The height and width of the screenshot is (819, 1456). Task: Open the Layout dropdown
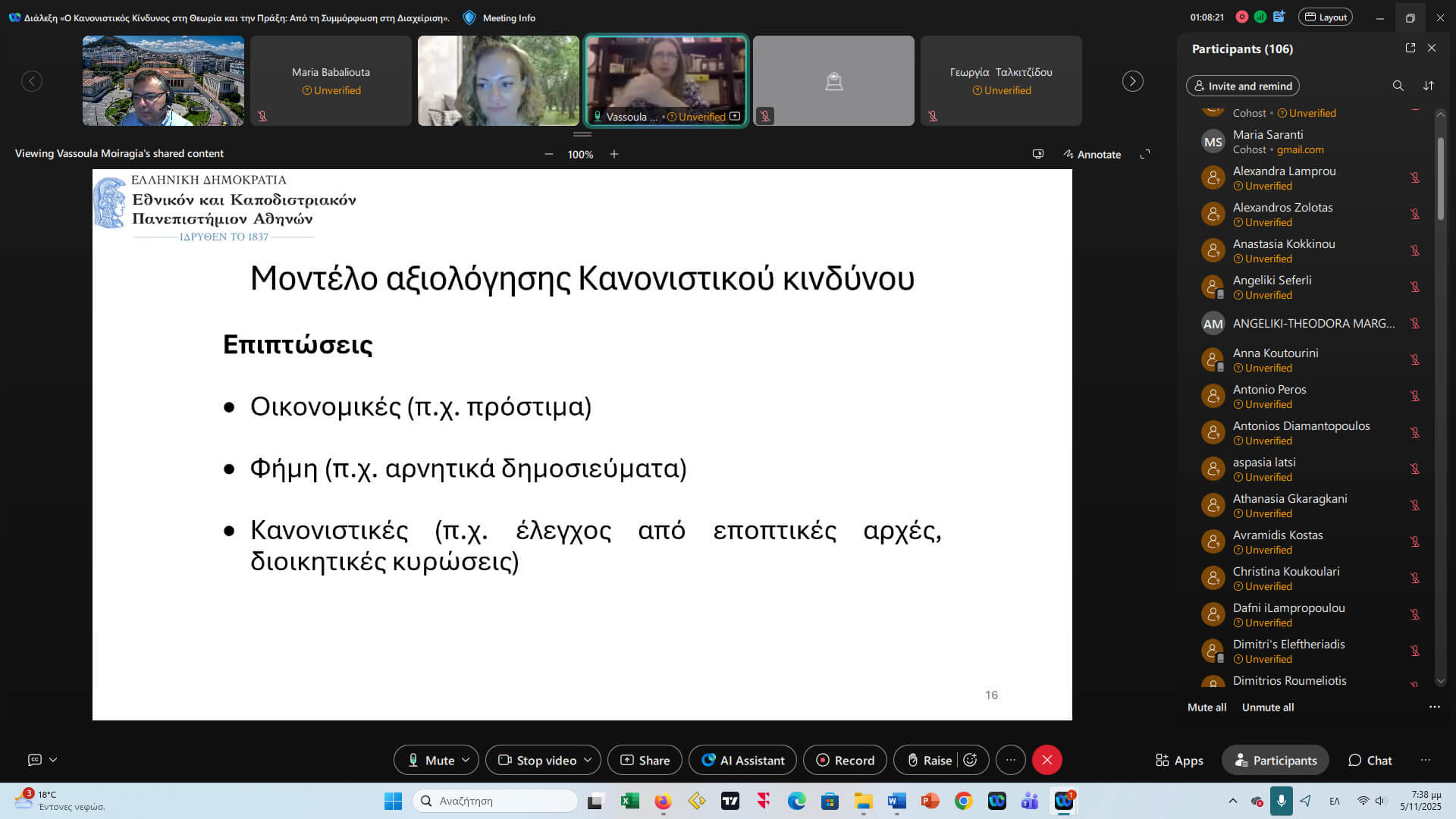(1325, 17)
